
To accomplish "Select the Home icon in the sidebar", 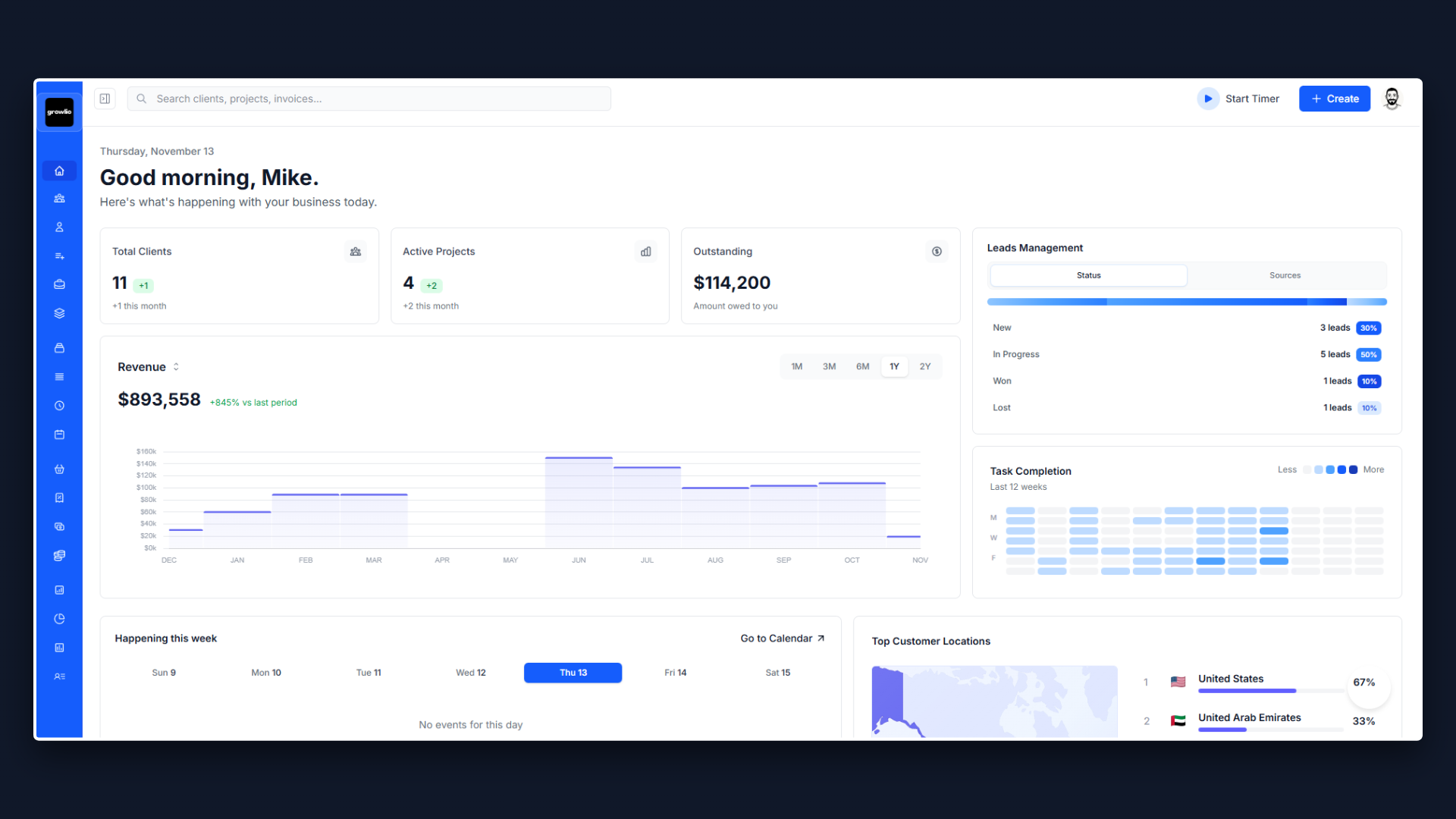I will click(x=59, y=171).
